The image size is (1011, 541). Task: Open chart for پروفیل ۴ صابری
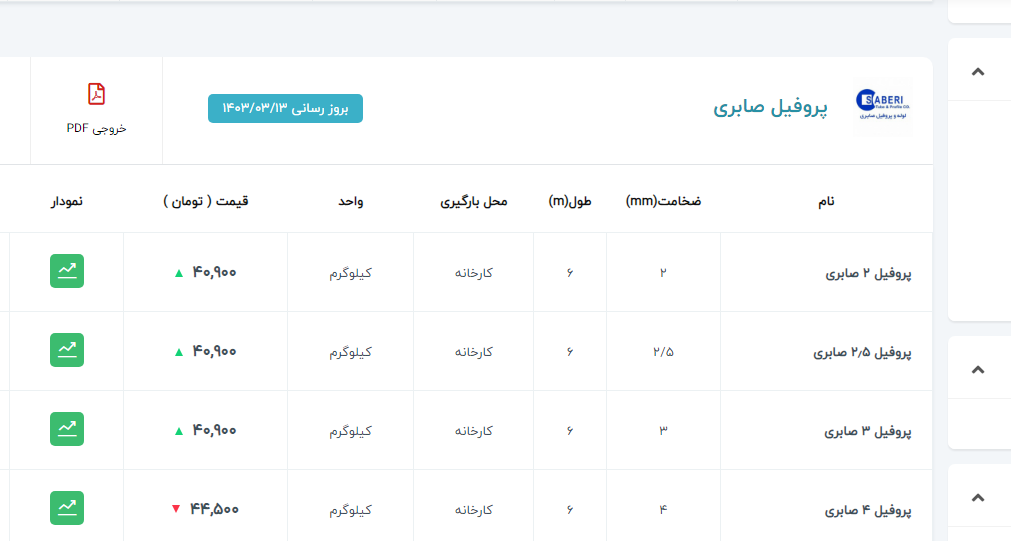point(67,508)
